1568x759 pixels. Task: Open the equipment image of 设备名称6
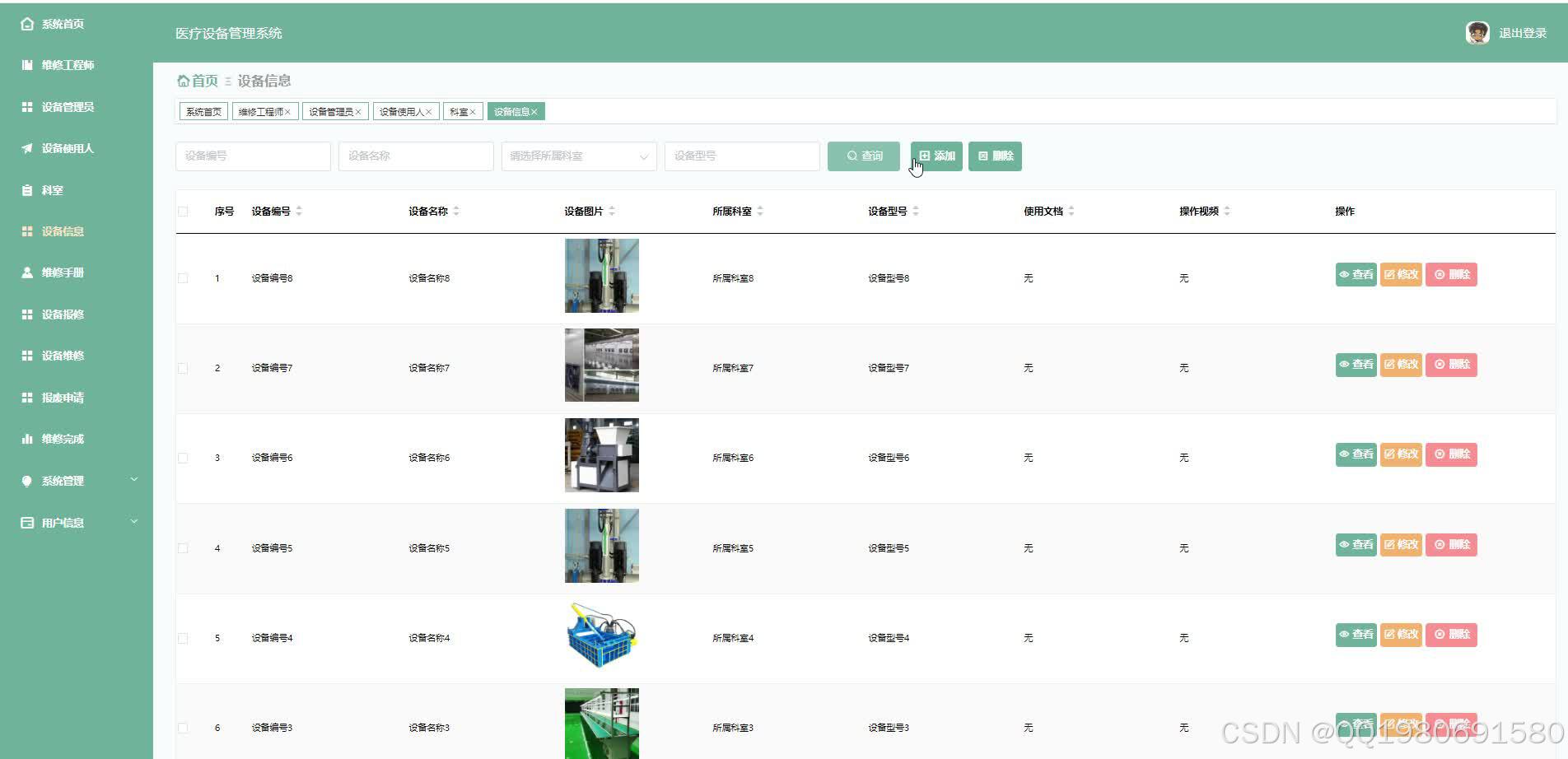[x=602, y=455]
